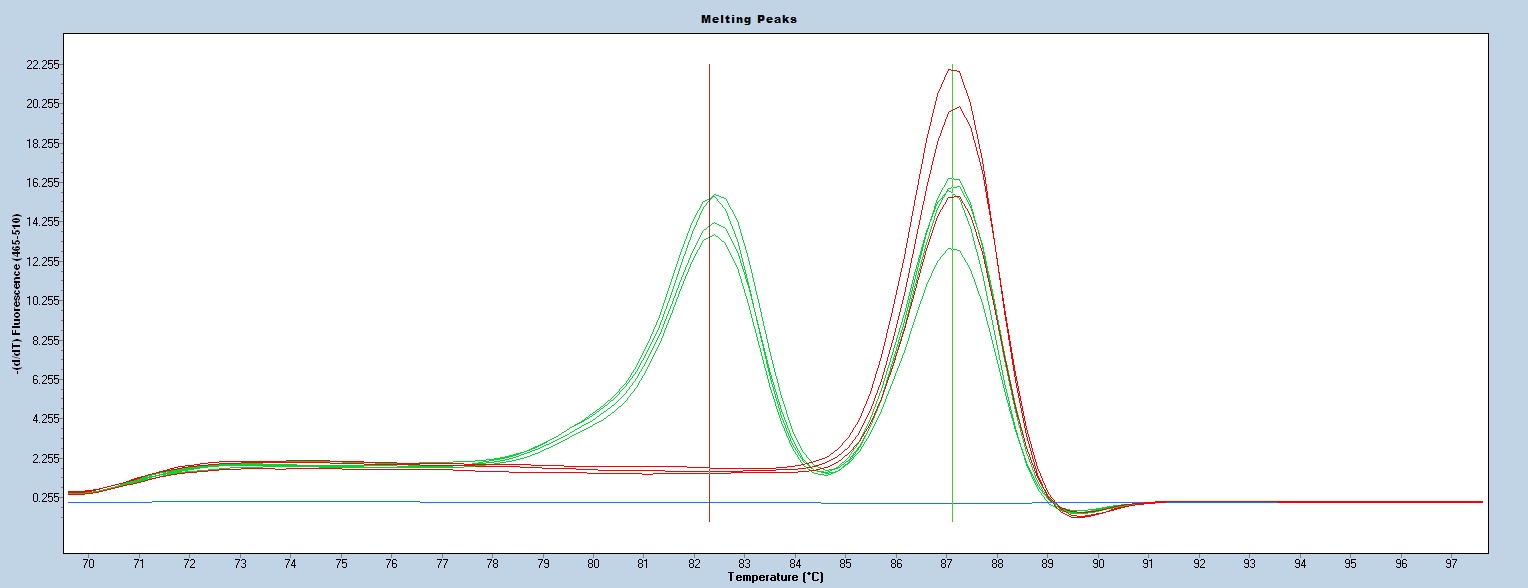Click the curve dip below baseline near 89.6°C

[1078, 515]
